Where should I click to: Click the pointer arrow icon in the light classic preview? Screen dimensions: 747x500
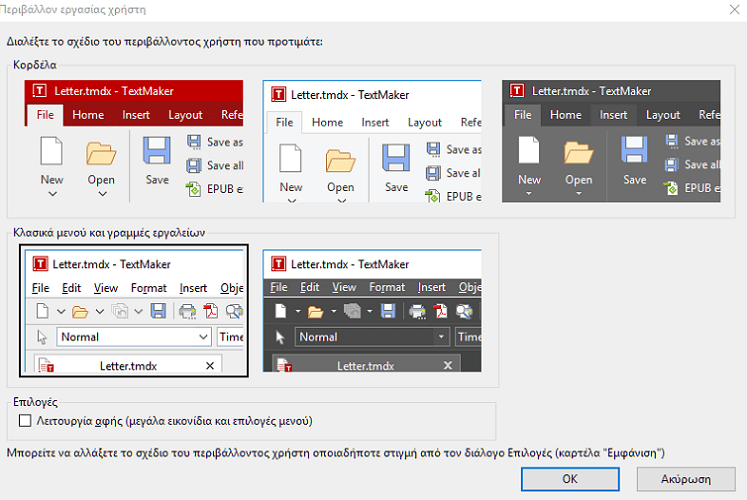click(42, 337)
